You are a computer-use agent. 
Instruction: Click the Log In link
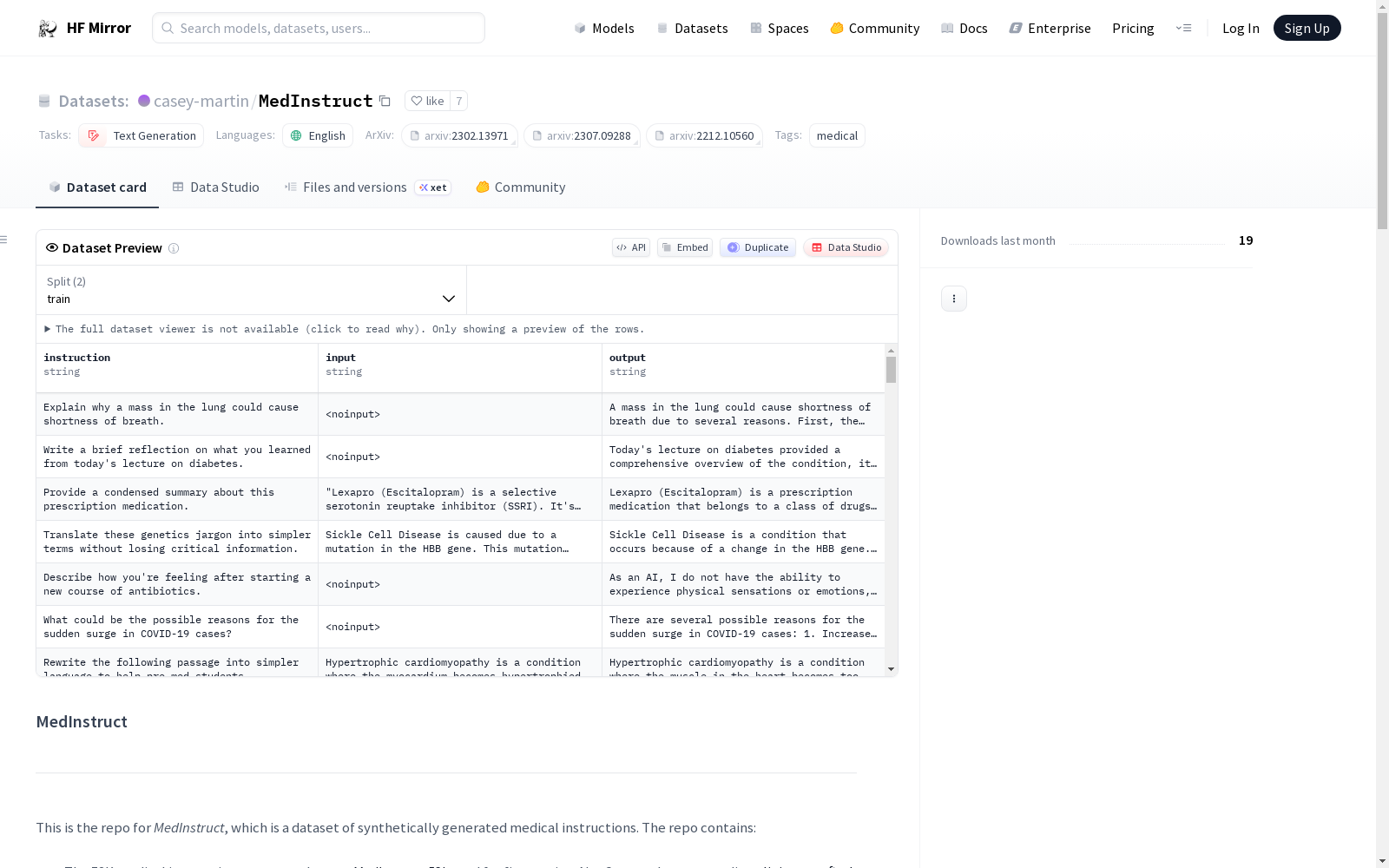[1241, 28]
